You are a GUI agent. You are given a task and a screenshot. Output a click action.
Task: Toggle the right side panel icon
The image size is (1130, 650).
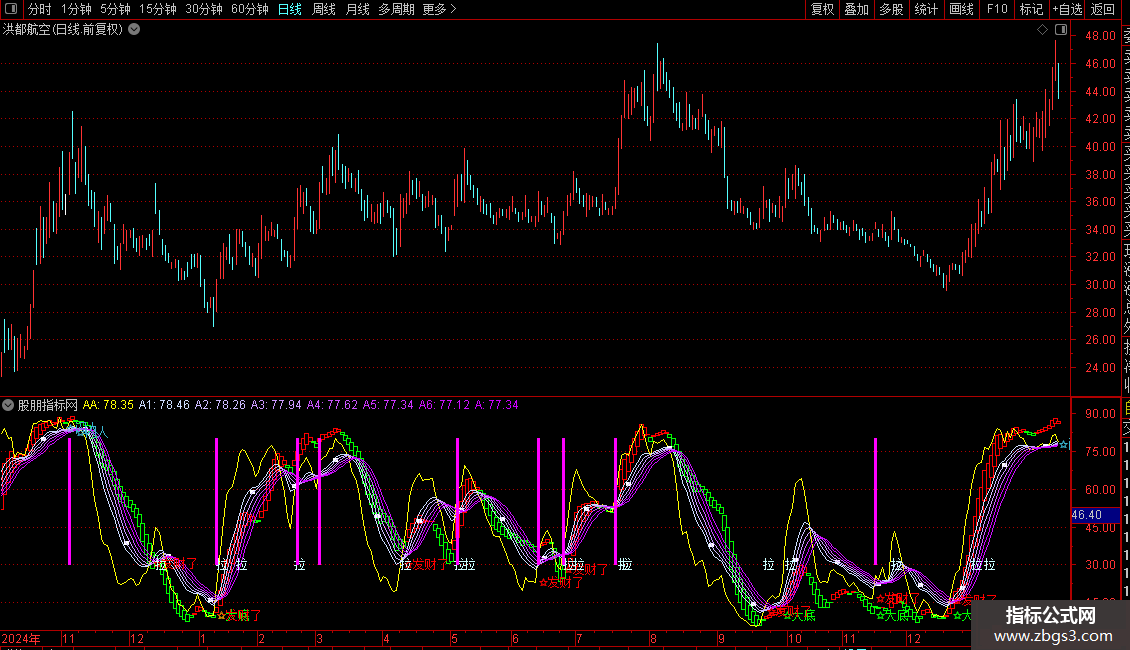(x=1060, y=30)
